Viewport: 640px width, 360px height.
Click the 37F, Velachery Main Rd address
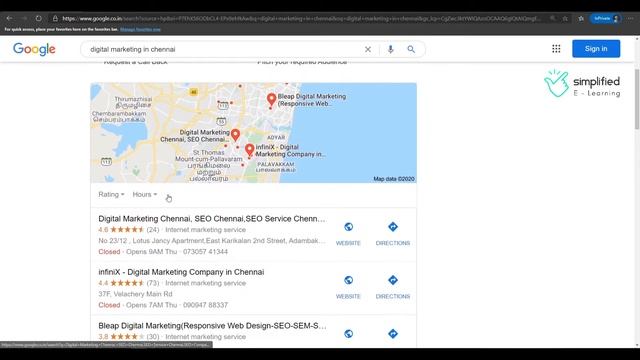click(135, 294)
